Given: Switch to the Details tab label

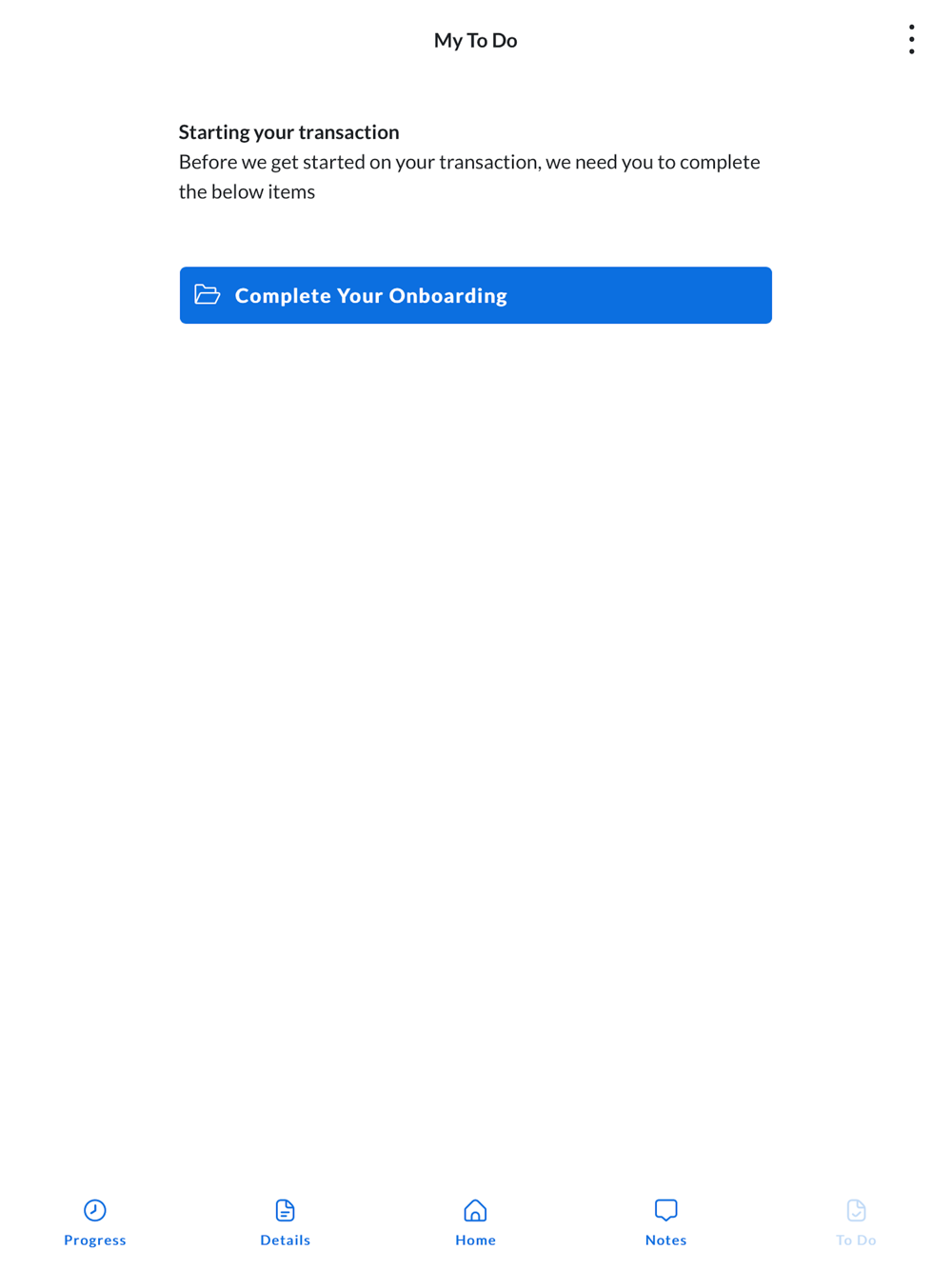Looking at the screenshot, I should tap(286, 1240).
